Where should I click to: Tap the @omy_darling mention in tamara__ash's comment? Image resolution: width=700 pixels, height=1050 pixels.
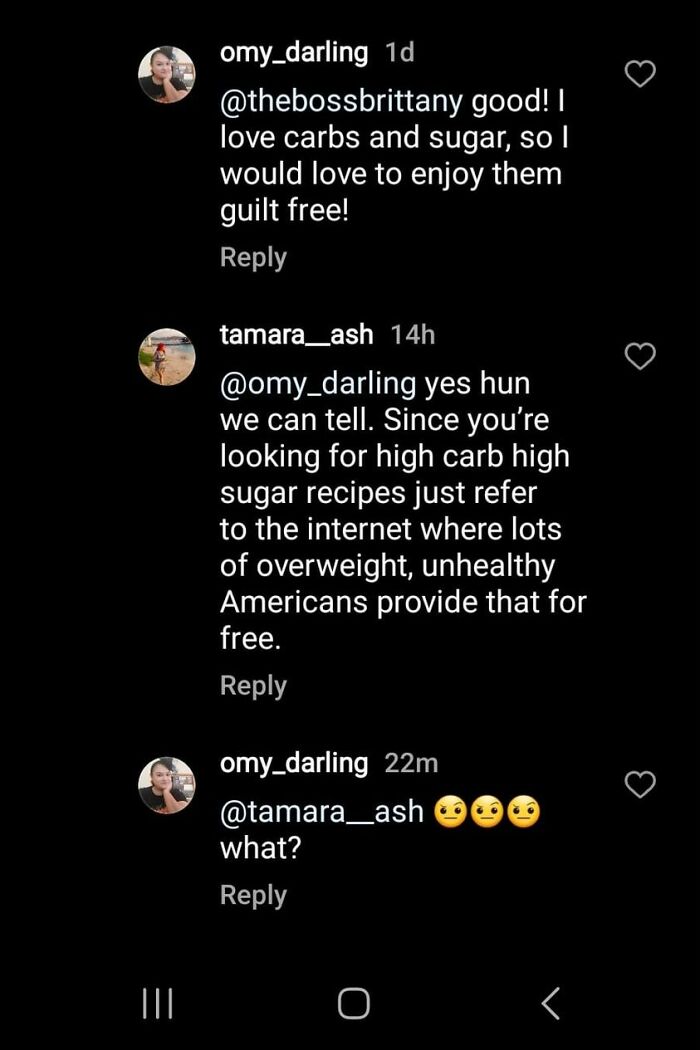coord(312,383)
